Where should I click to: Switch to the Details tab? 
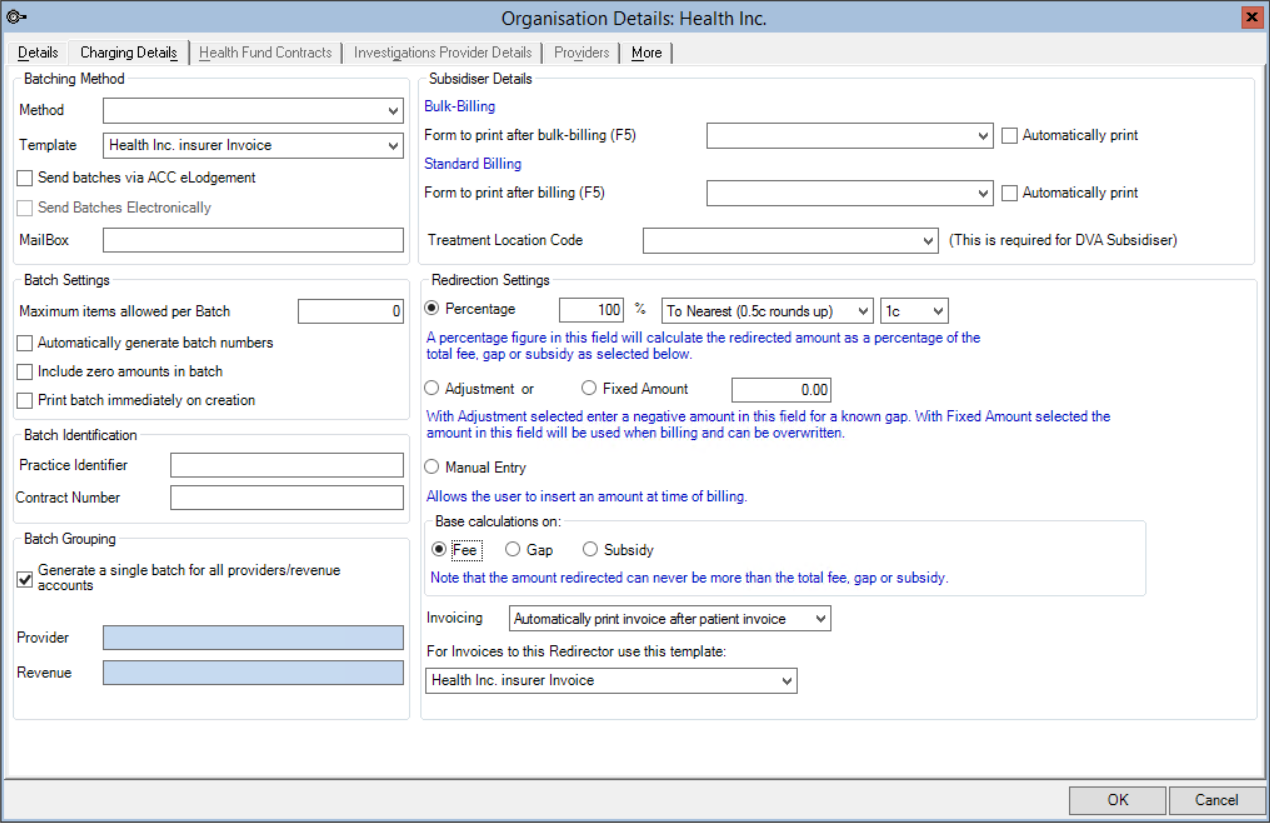pyautogui.click(x=38, y=52)
